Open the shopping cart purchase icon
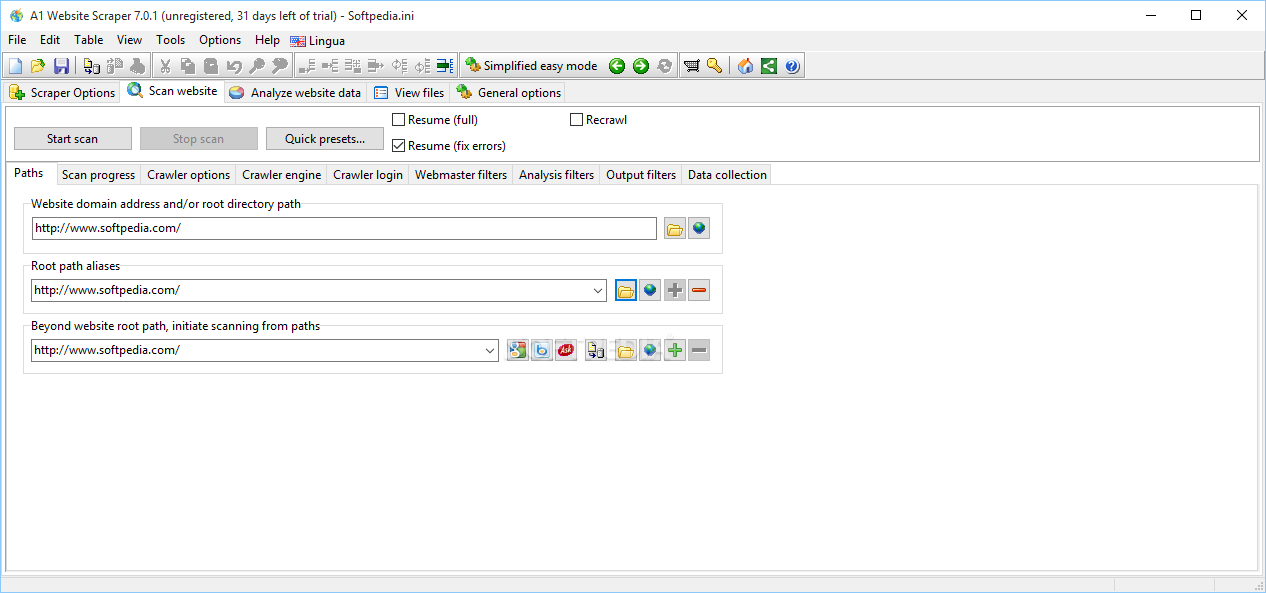 click(x=691, y=66)
